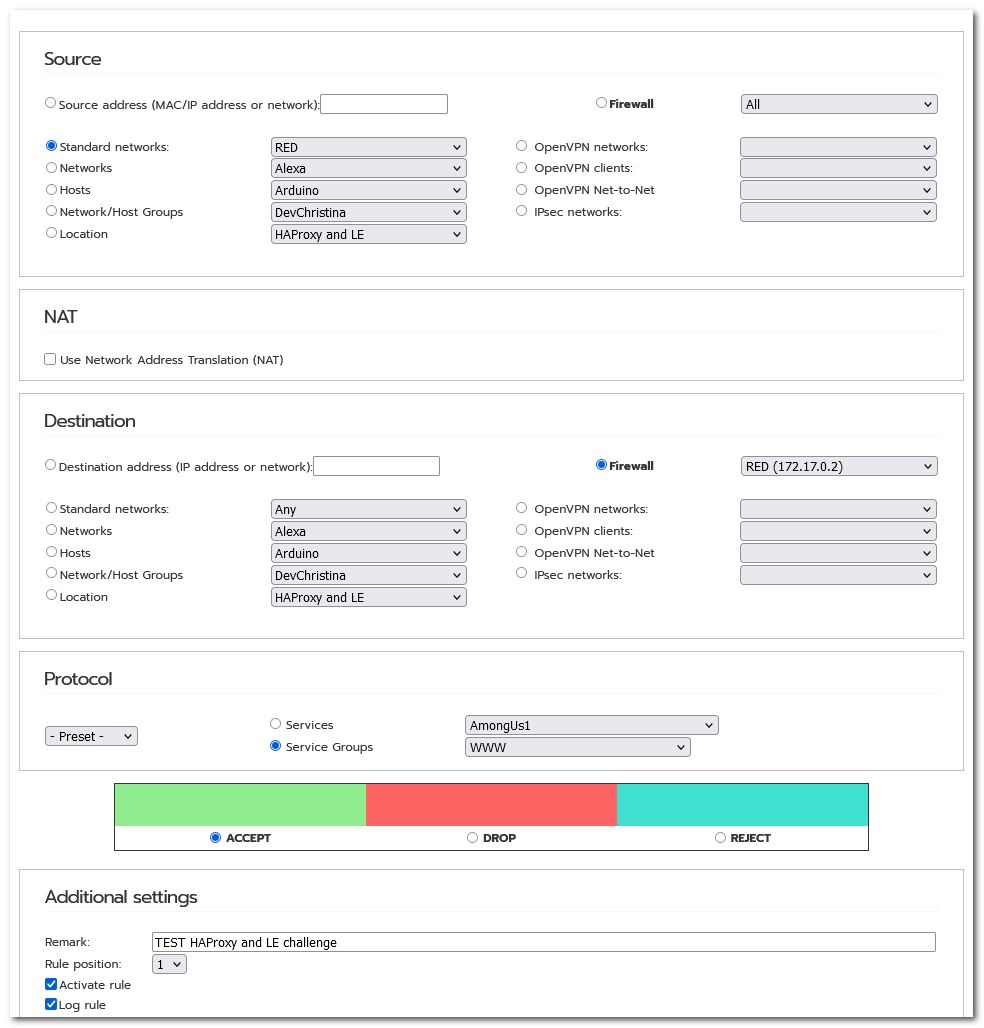
Task: Open the AmongUs1 services dropdown
Action: 592,725
